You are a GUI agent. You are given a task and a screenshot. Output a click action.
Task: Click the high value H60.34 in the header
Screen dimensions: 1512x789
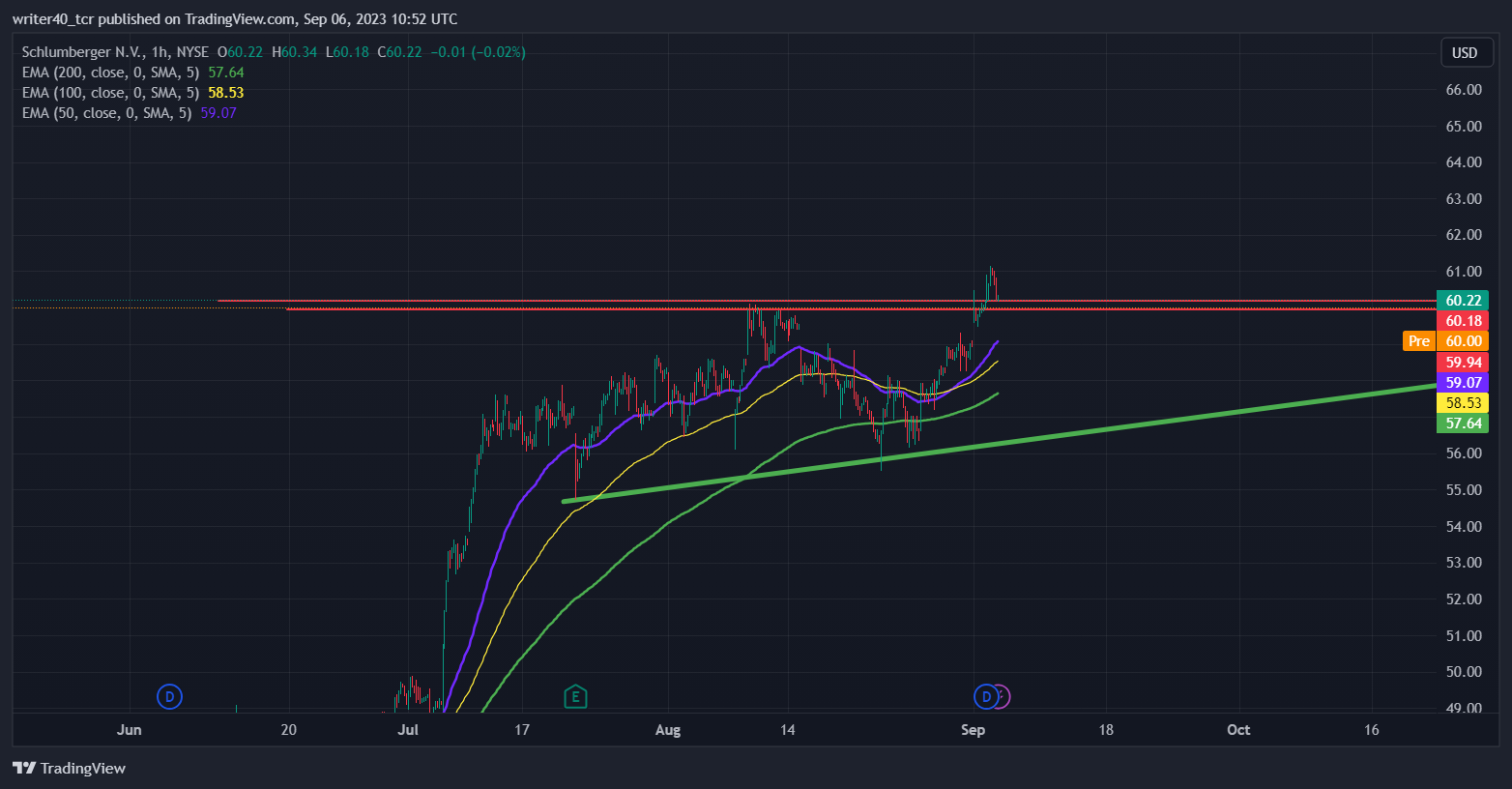[x=294, y=52]
